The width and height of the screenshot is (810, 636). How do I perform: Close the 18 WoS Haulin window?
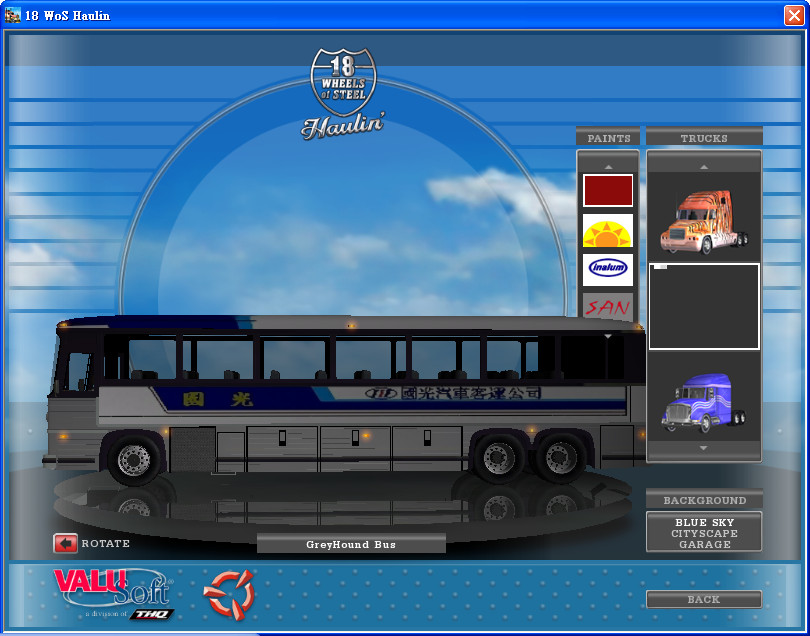click(794, 15)
